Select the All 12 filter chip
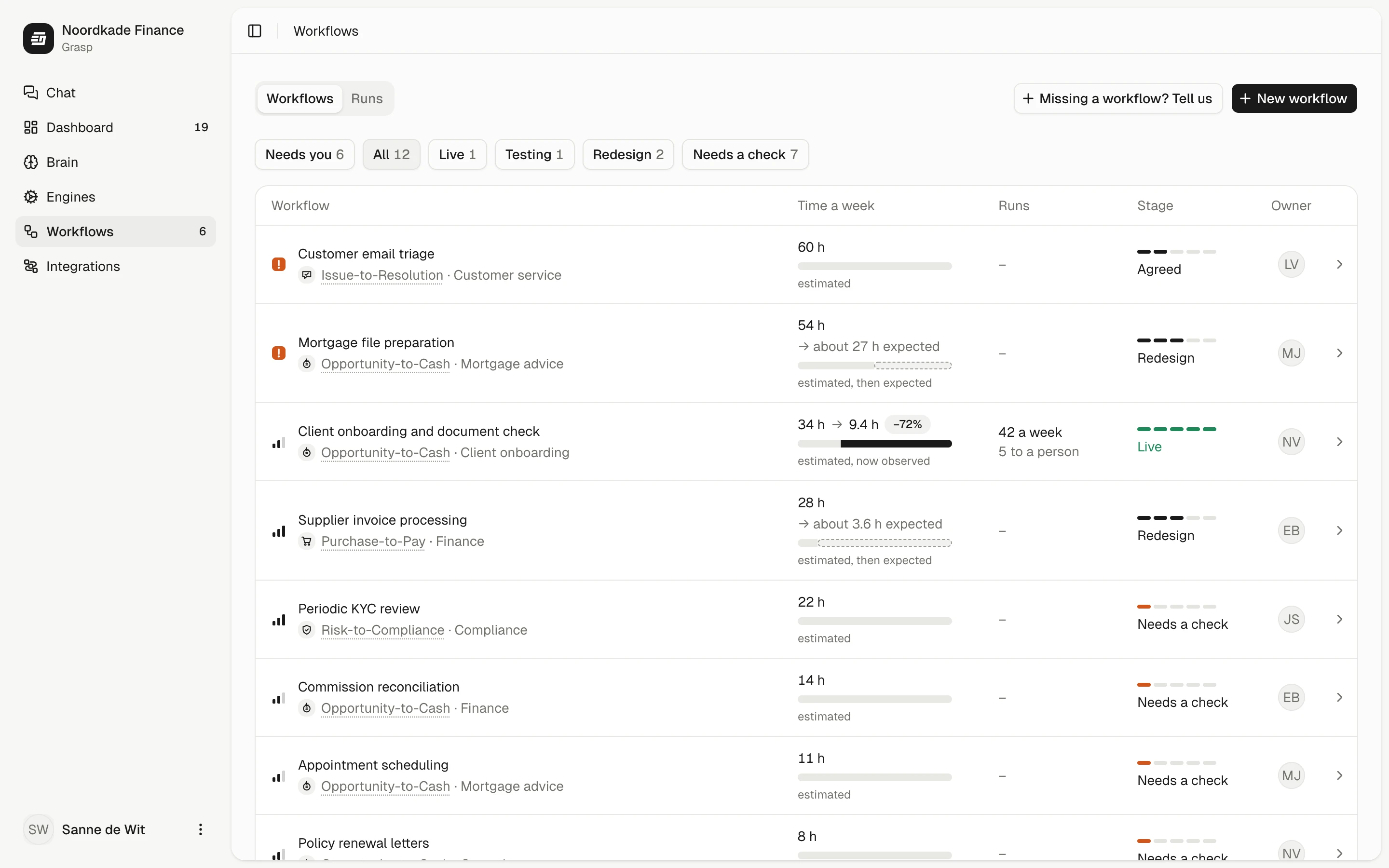The height and width of the screenshot is (868, 1389). point(392,154)
